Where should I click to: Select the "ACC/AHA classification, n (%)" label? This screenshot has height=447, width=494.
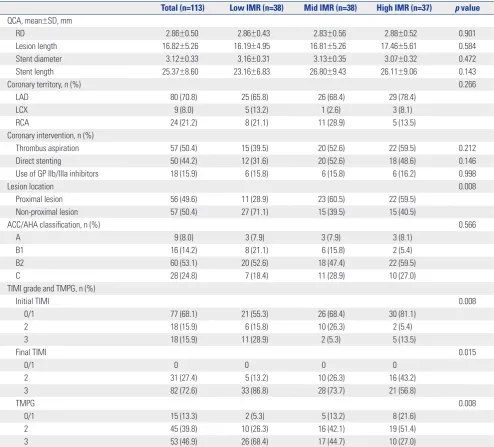(53, 225)
